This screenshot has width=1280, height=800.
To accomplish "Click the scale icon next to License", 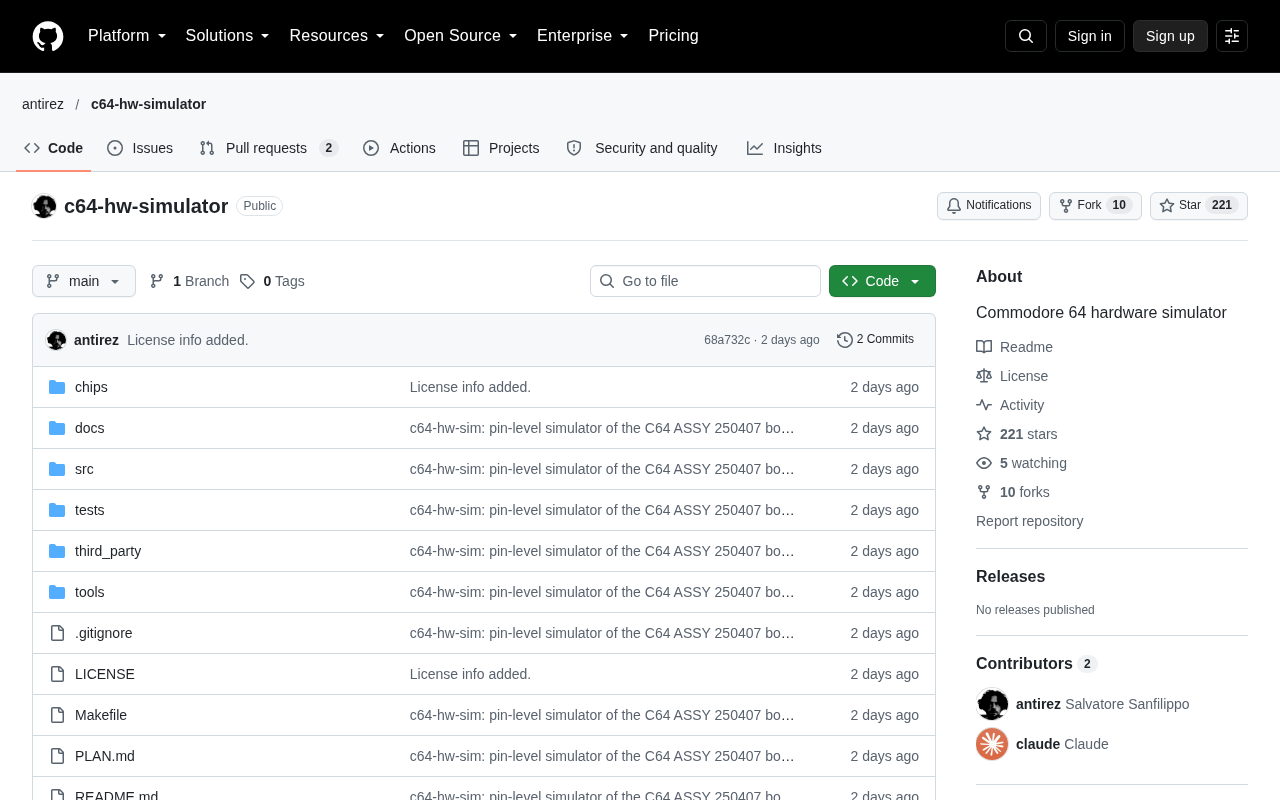I will click(984, 376).
